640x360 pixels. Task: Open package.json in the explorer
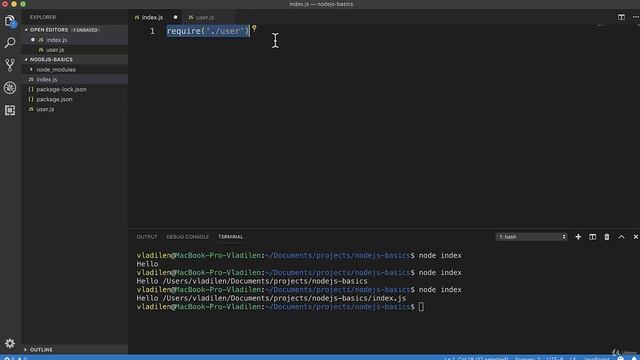[x=54, y=99]
